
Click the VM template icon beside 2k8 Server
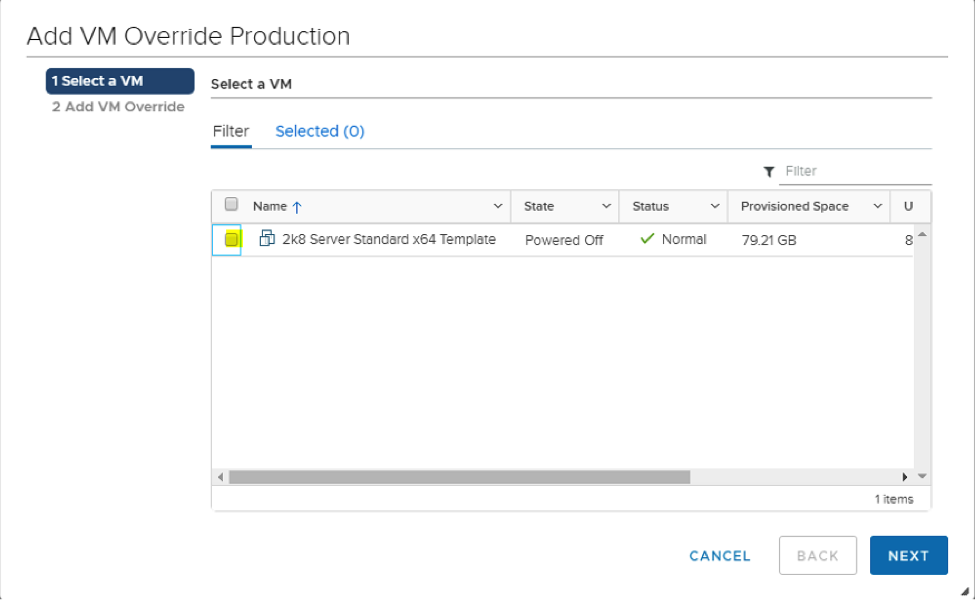click(x=267, y=239)
